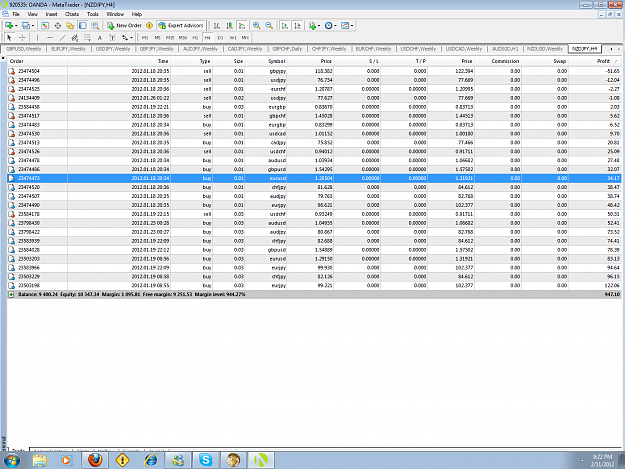Select the Crosshair tool

click(22, 37)
